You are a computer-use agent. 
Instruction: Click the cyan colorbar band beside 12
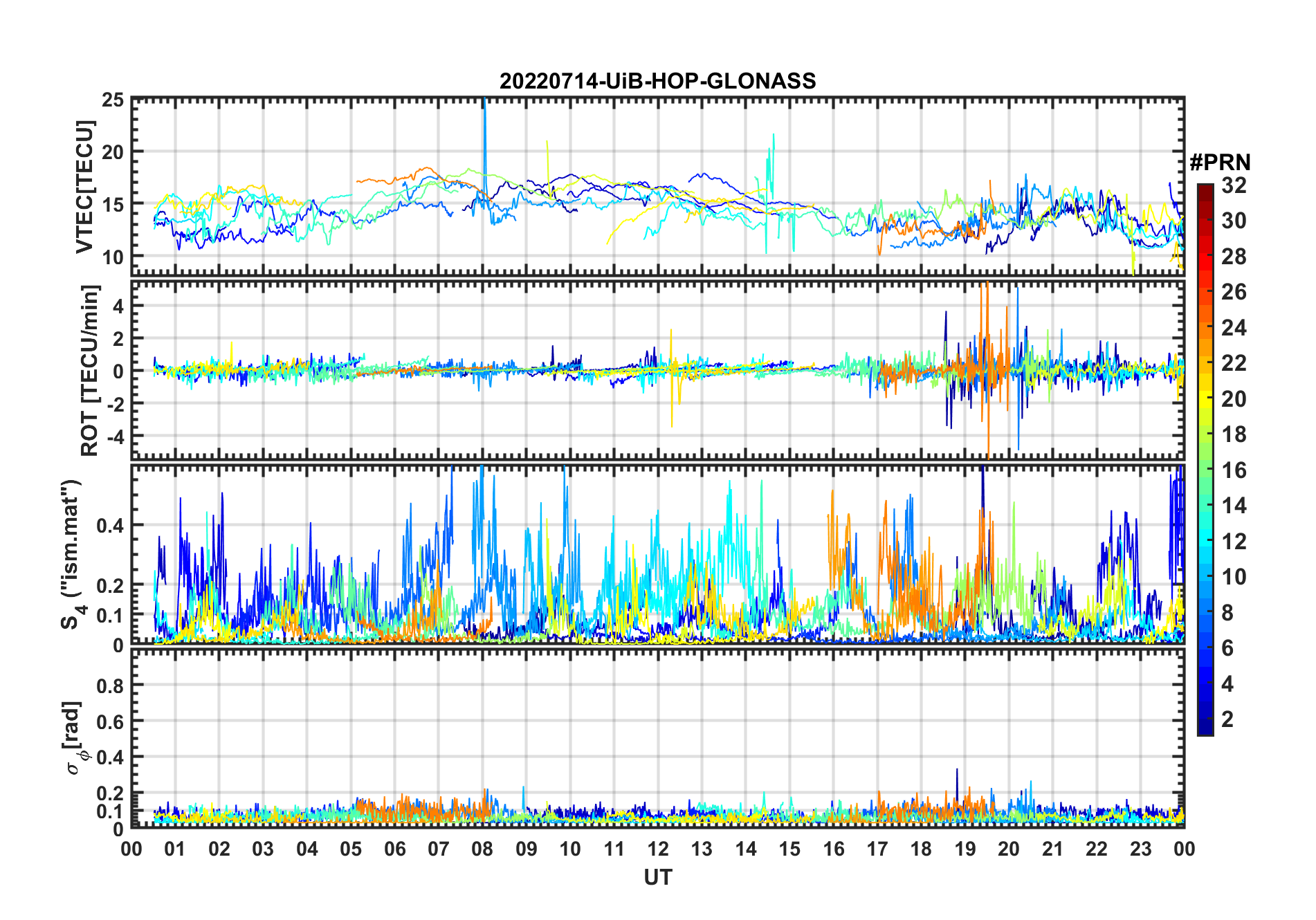pos(1205,541)
